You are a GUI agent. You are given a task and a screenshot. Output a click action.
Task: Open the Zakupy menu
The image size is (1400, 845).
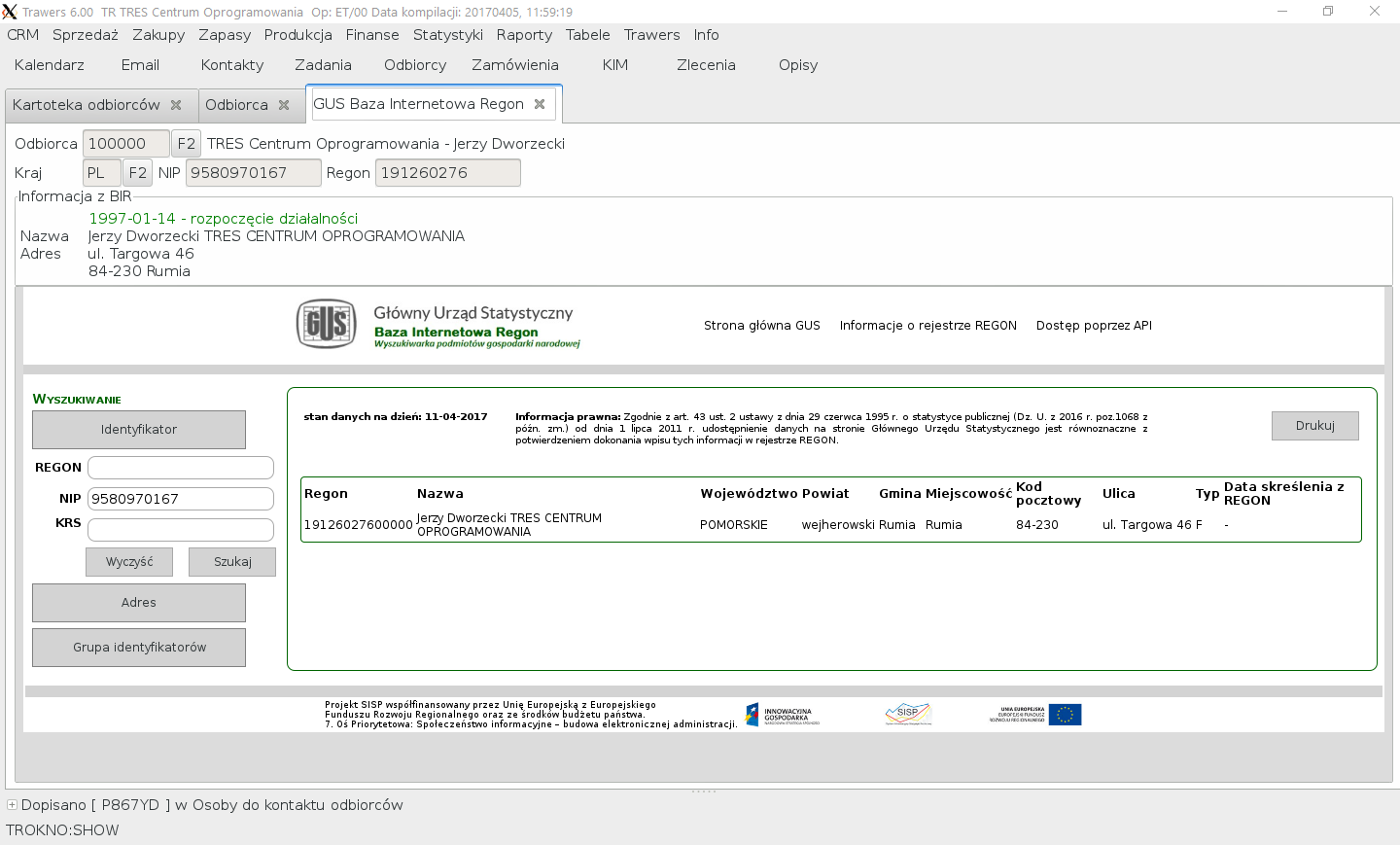tap(158, 35)
